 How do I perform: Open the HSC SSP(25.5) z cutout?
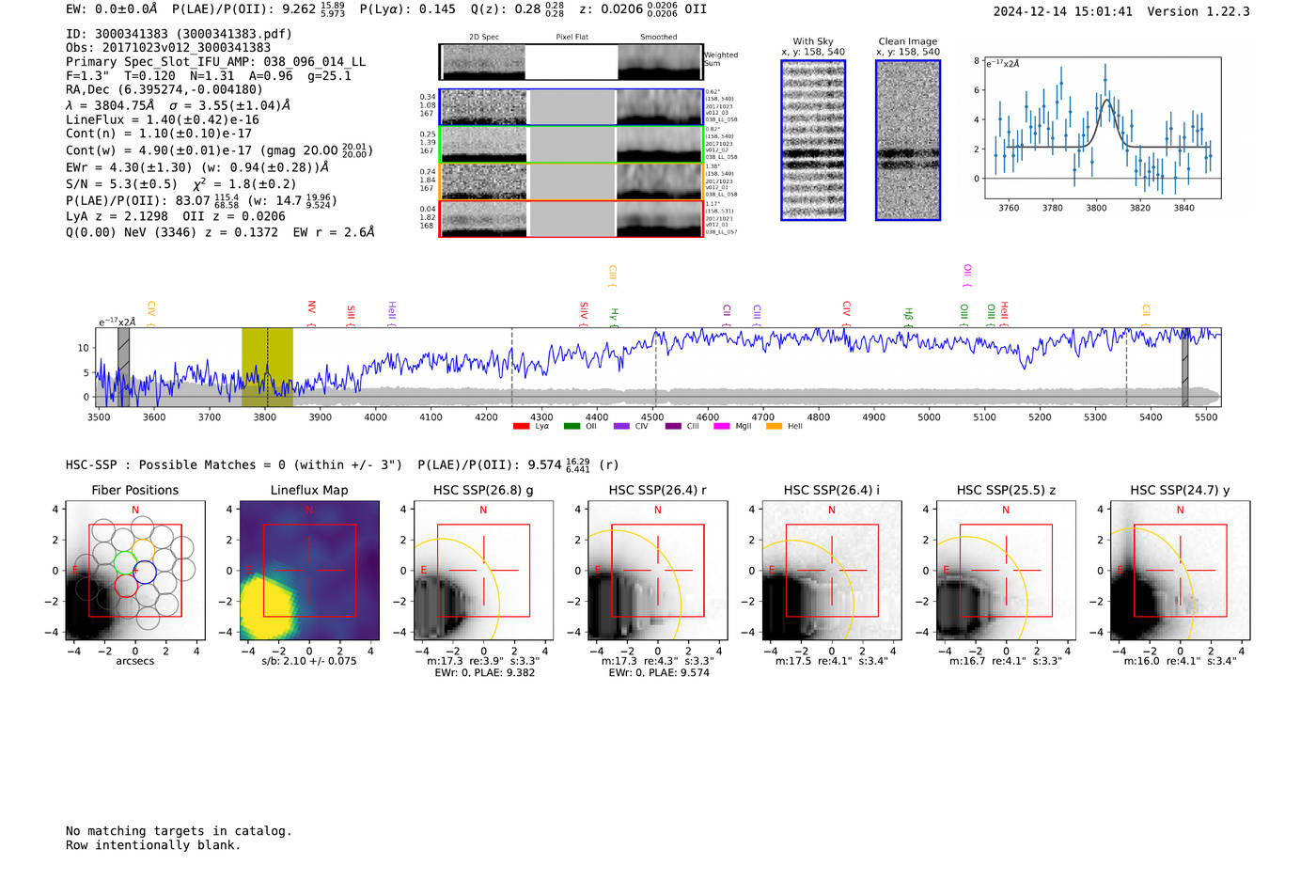[1006, 570]
